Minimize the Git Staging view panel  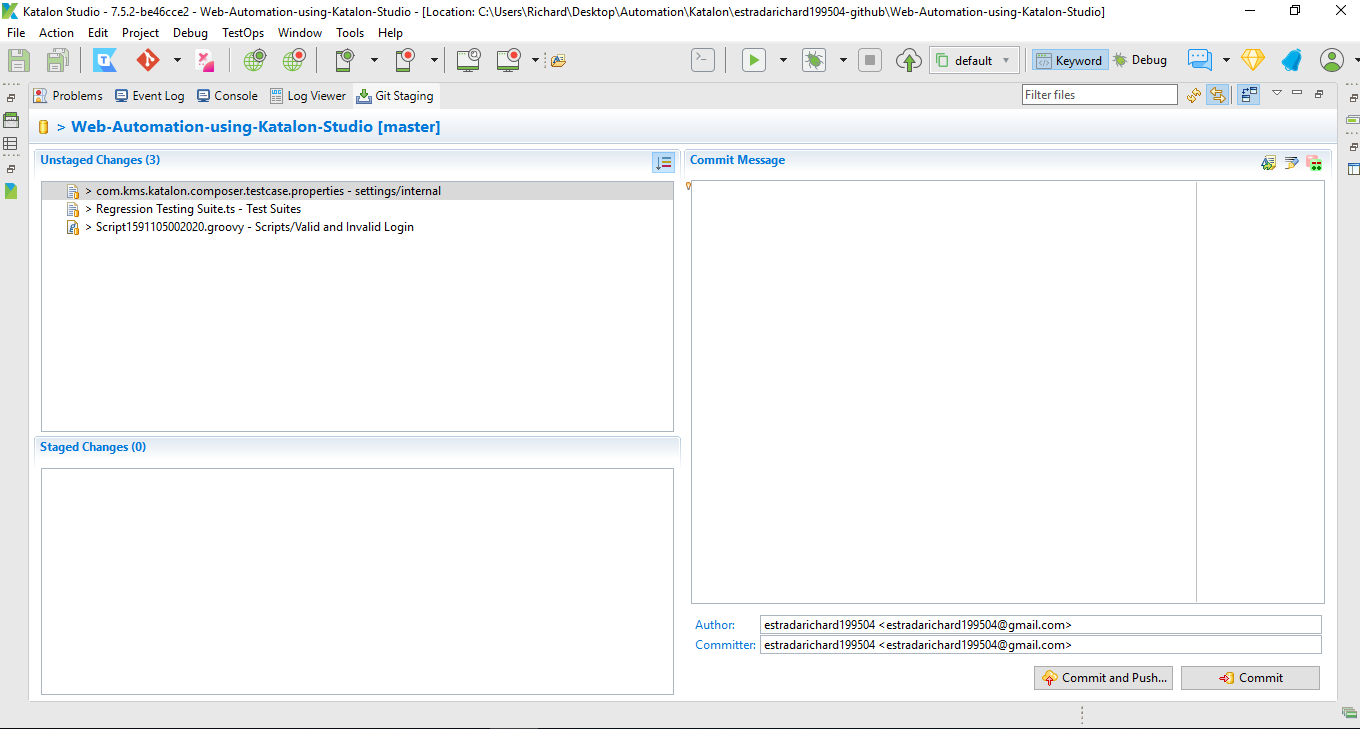pyautogui.click(x=1297, y=93)
